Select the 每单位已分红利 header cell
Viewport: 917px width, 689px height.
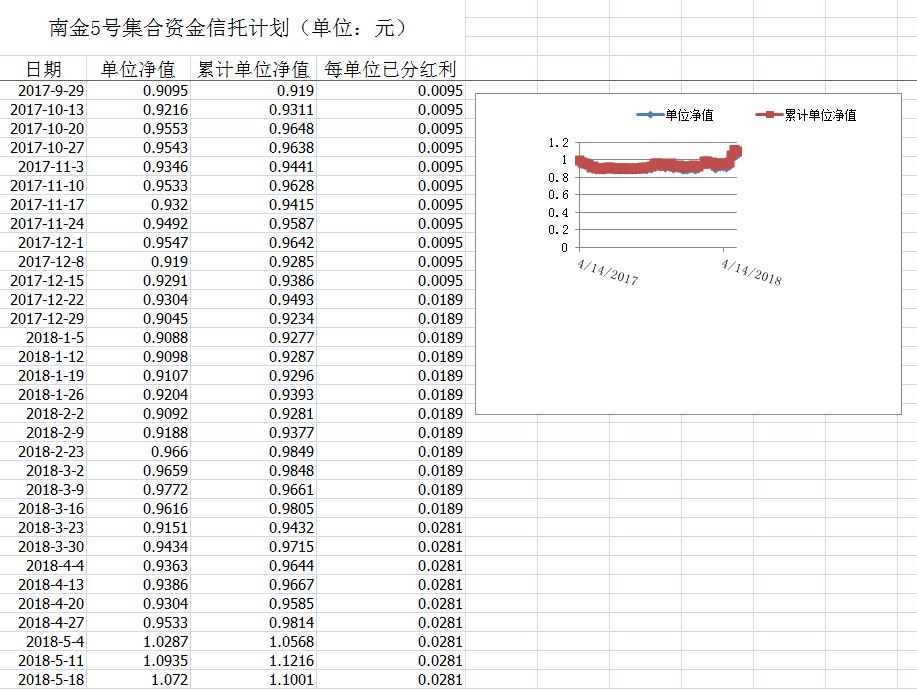pos(390,69)
